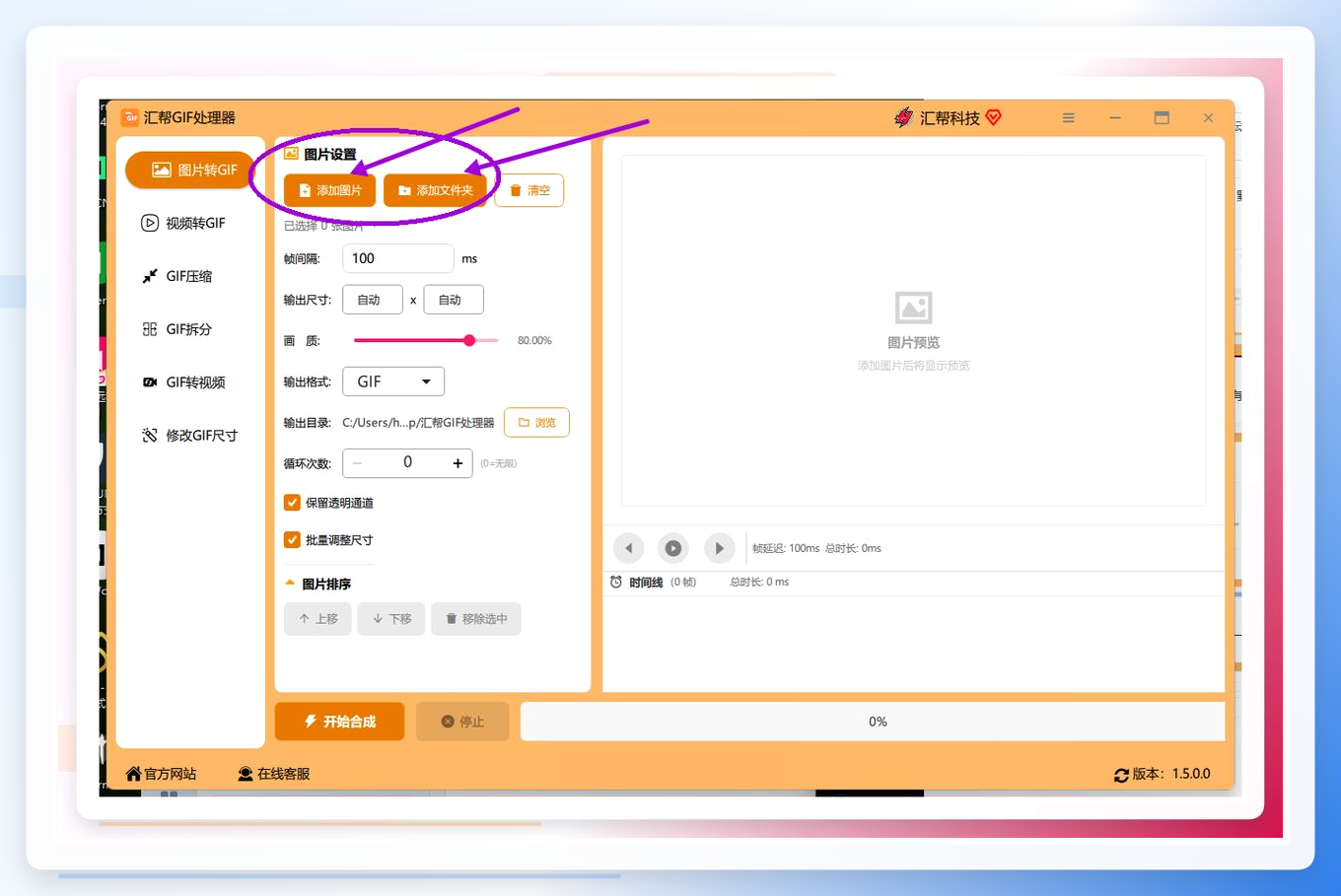The image size is (1341, 896).
Task: Click the 图片设置 header icon
Action: (x=291, y=154)
